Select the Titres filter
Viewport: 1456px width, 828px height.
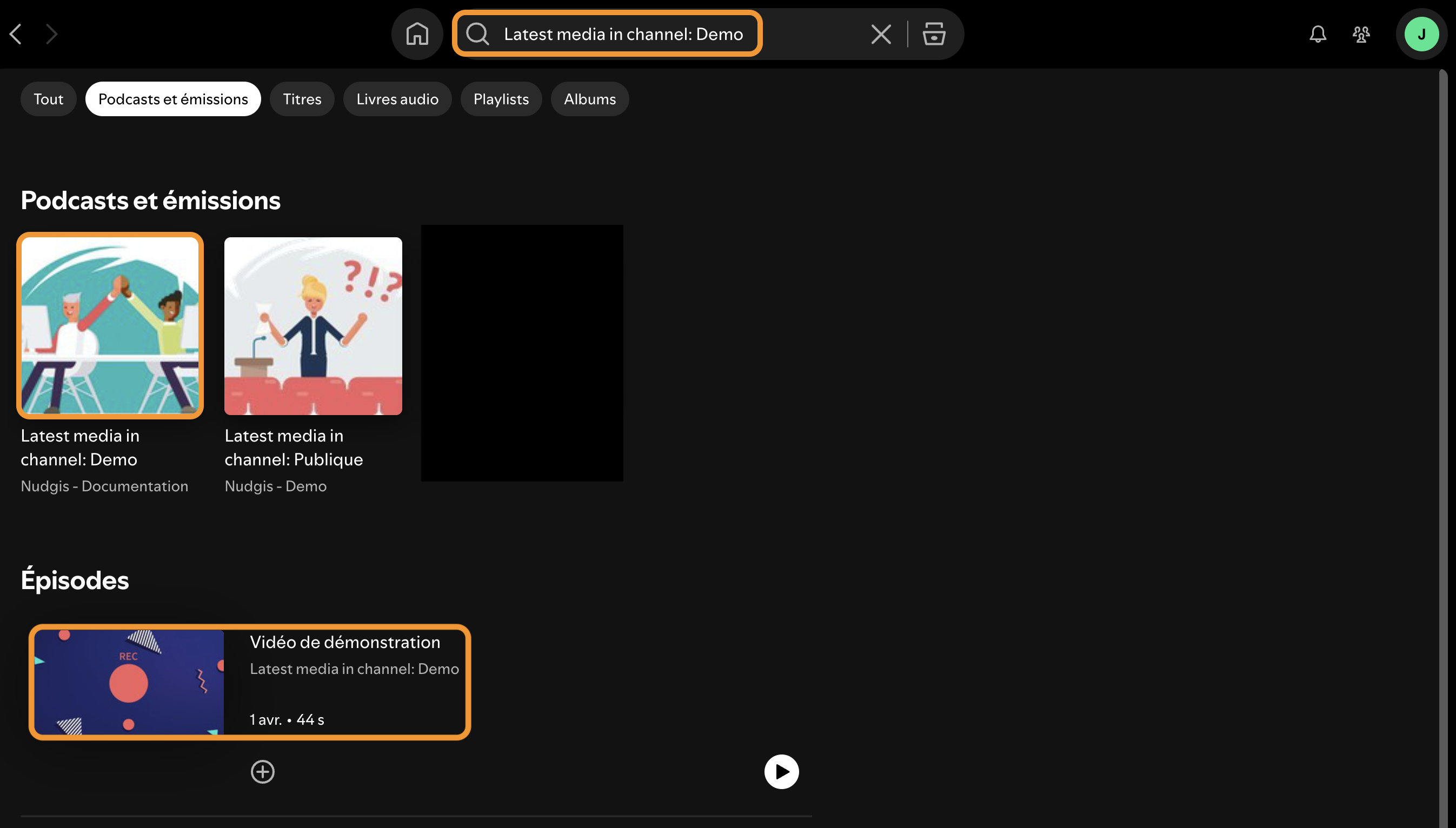coord(302,99)
